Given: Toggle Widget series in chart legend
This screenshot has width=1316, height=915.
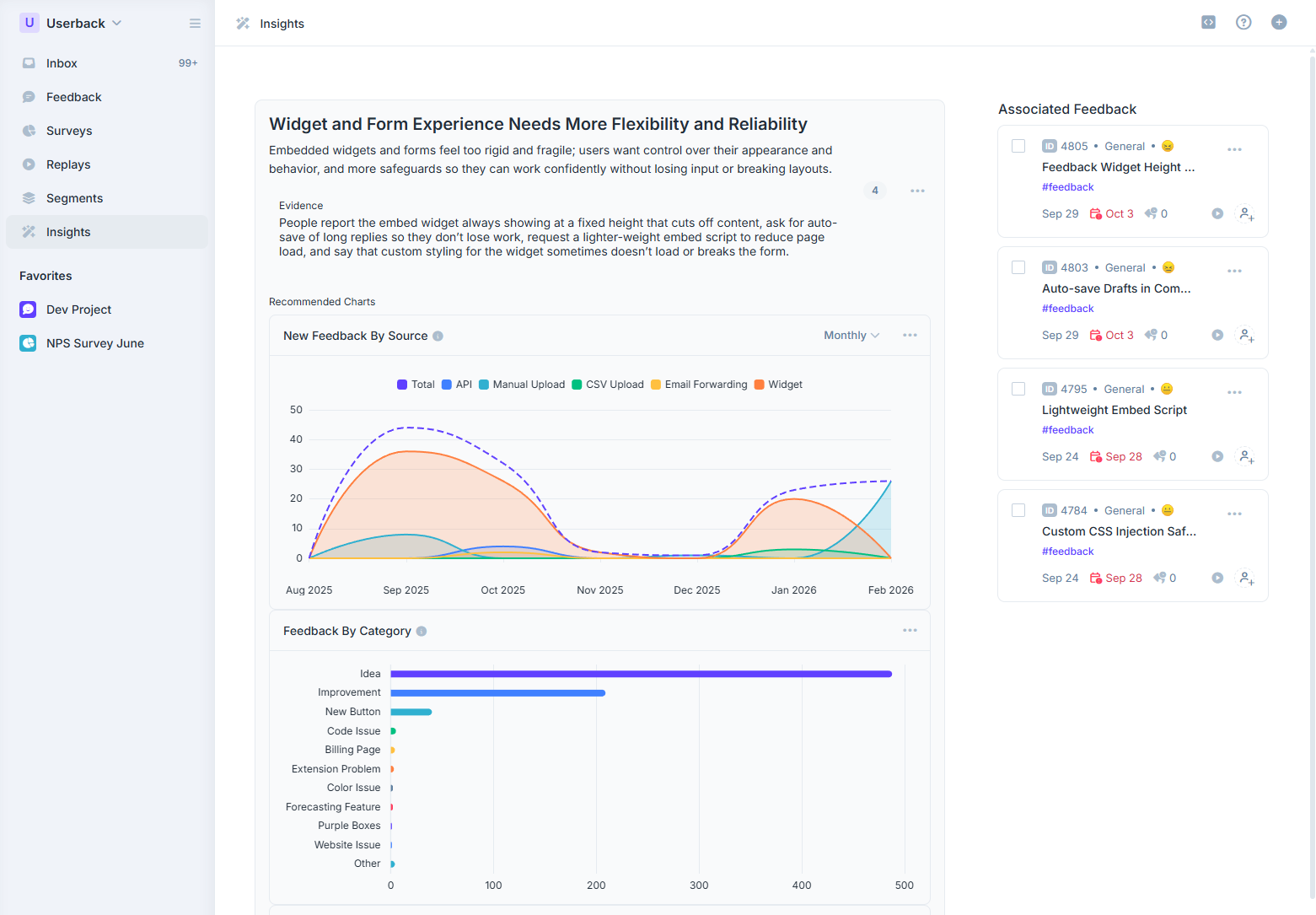Looking at the screenshot, I should click(778, 385).
